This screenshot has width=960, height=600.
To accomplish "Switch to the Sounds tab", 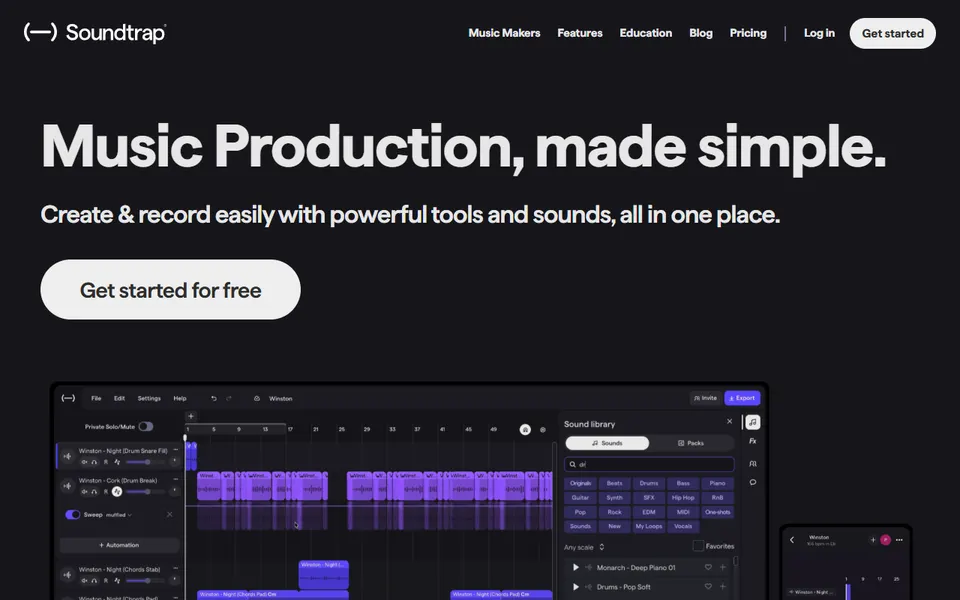I will [607, 443].
